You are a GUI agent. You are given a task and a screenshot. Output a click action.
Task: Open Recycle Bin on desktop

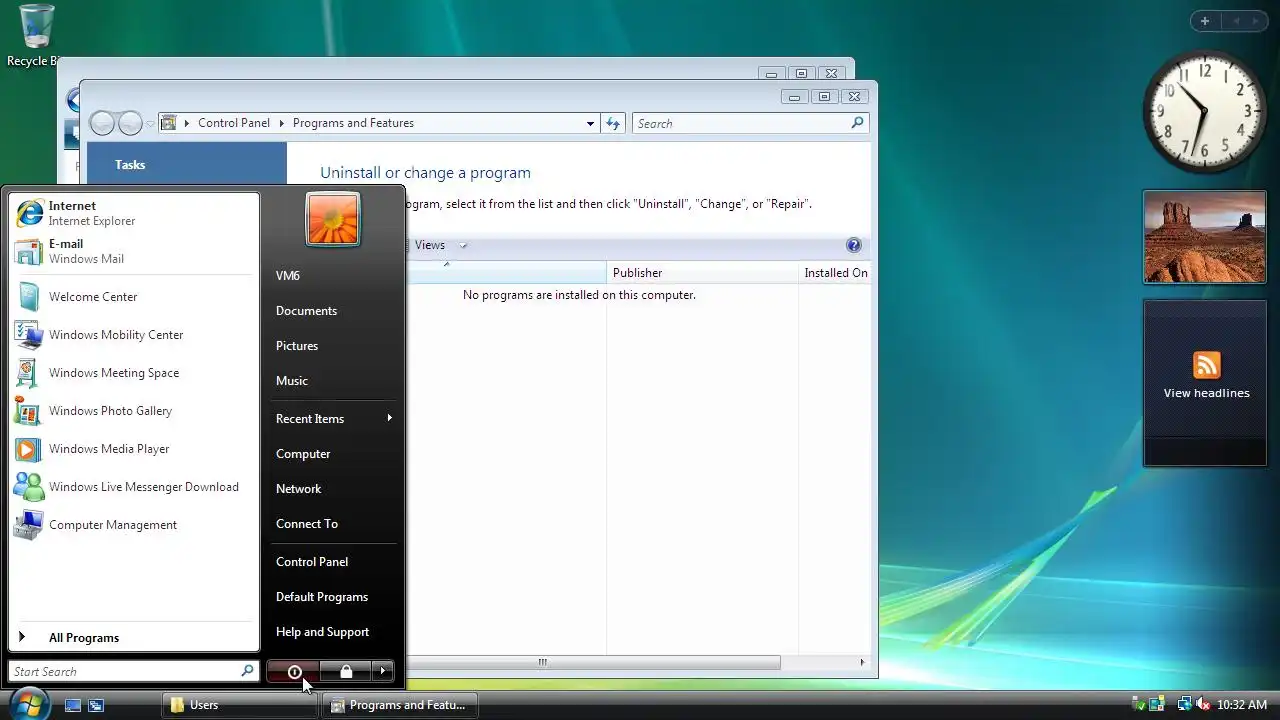coord(35,35)
